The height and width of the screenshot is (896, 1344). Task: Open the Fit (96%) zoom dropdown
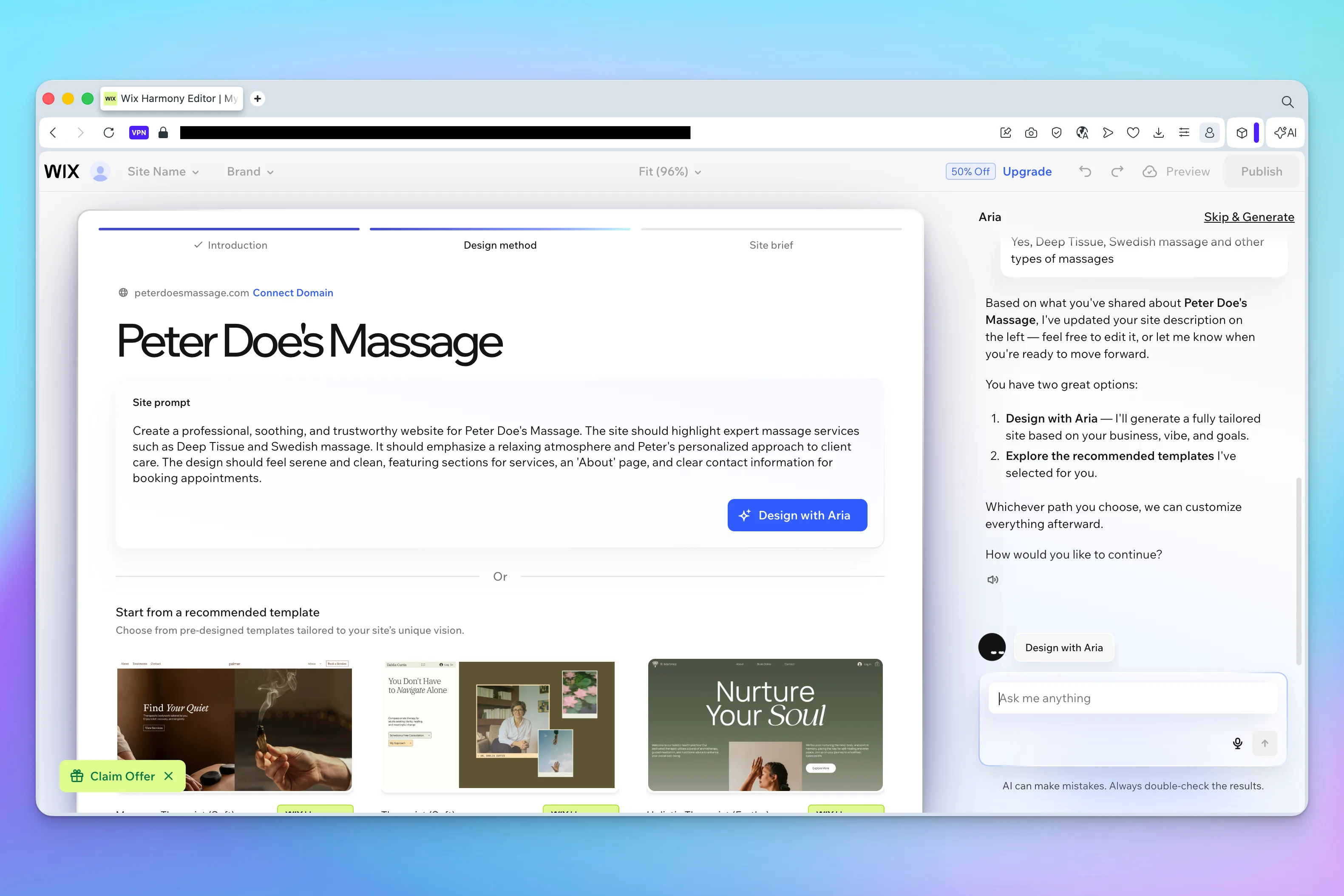[670, 171]
